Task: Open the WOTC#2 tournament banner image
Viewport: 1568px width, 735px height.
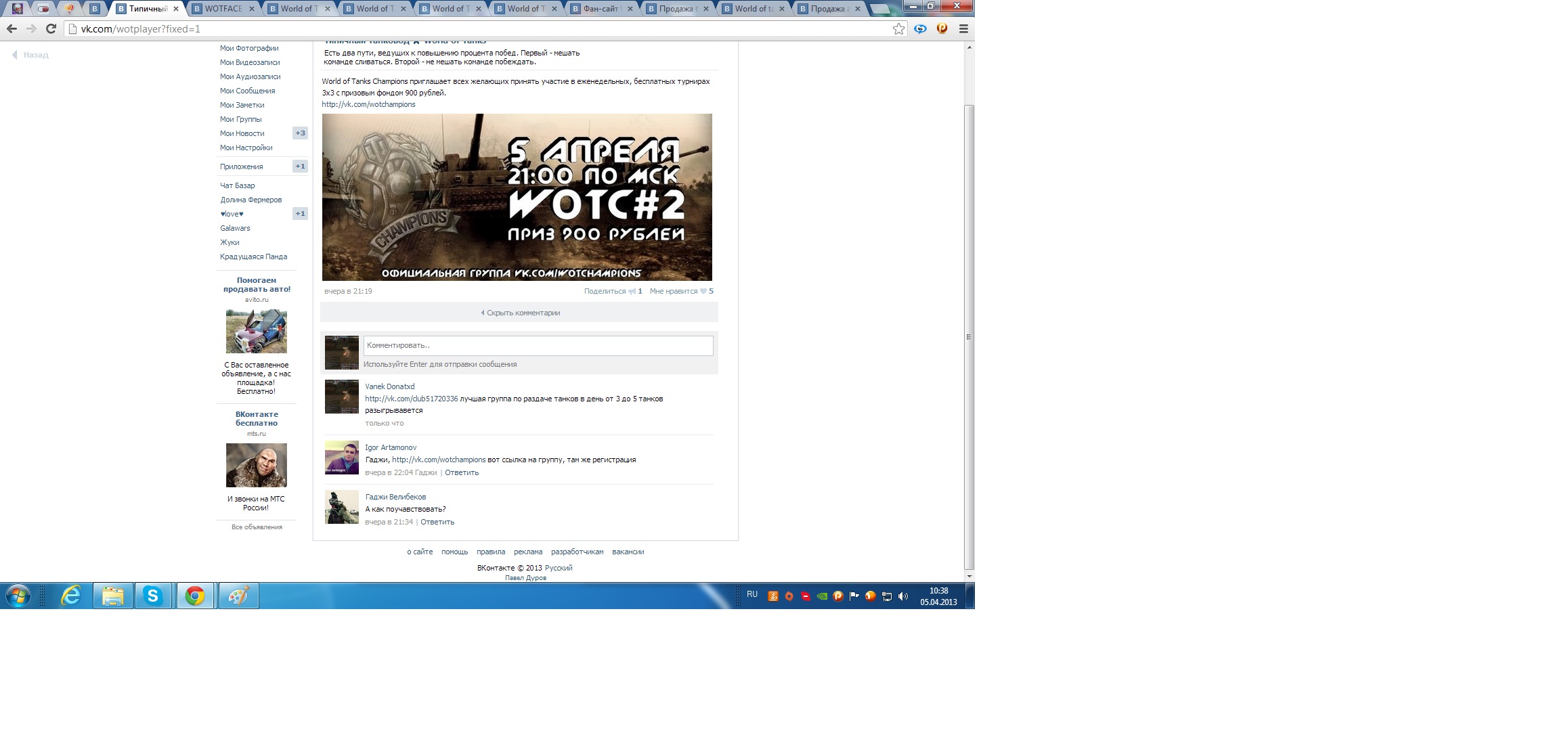Action: 517,197
